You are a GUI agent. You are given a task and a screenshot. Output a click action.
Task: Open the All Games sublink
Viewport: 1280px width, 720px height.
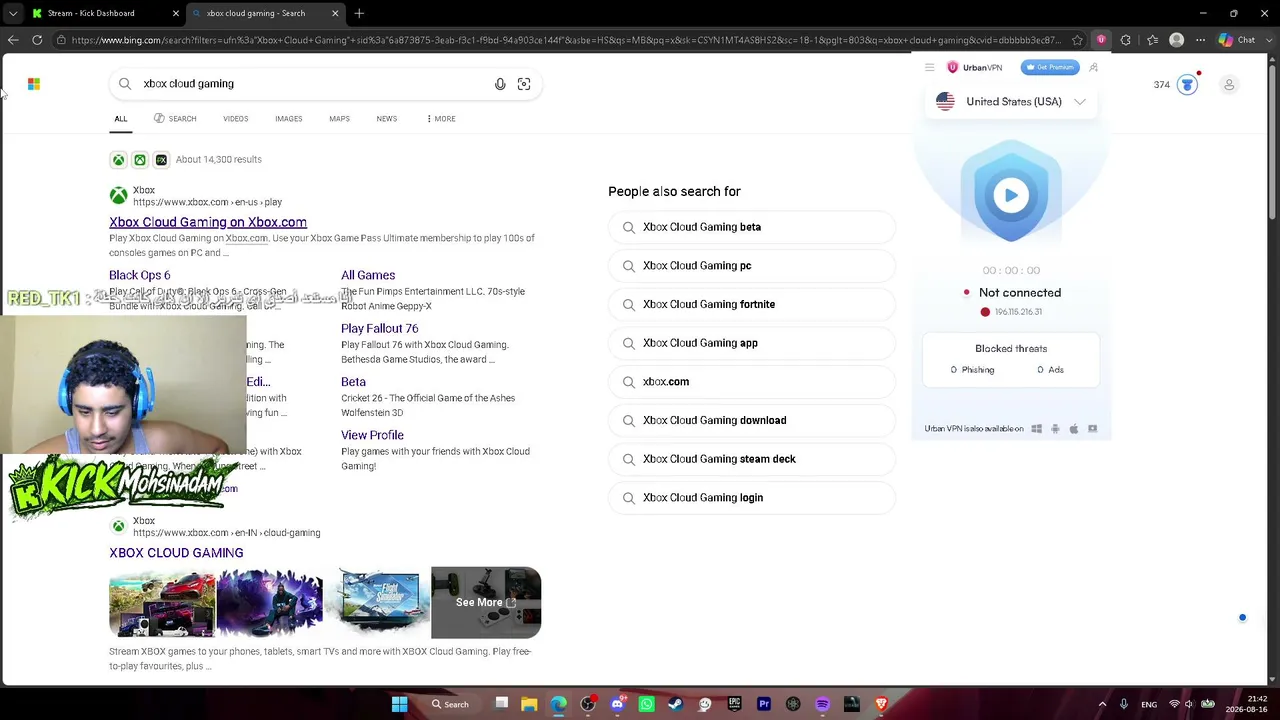pyautogui.click(x=368, y=275)
